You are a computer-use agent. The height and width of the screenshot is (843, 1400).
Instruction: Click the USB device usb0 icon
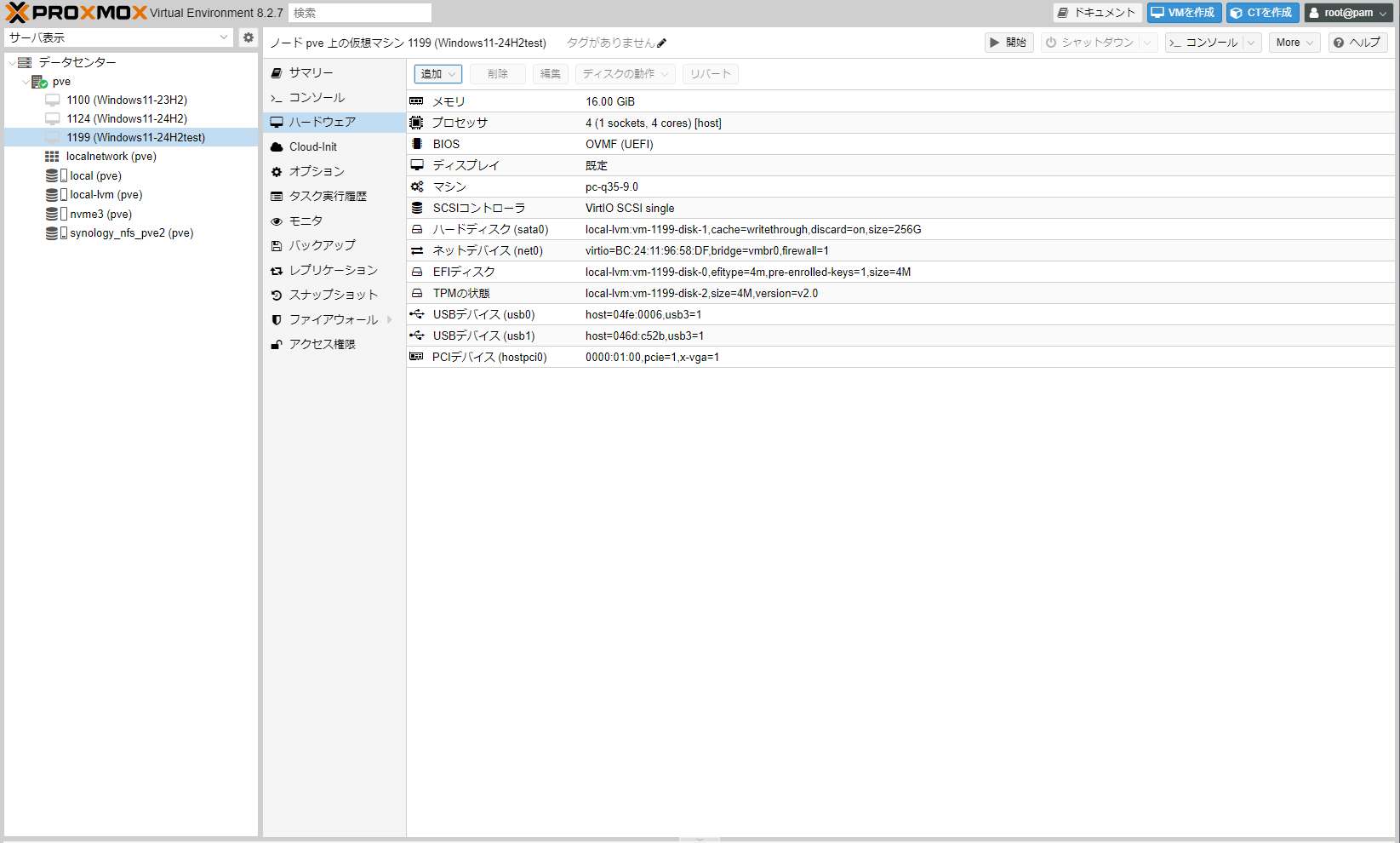[x=416, y=315]
